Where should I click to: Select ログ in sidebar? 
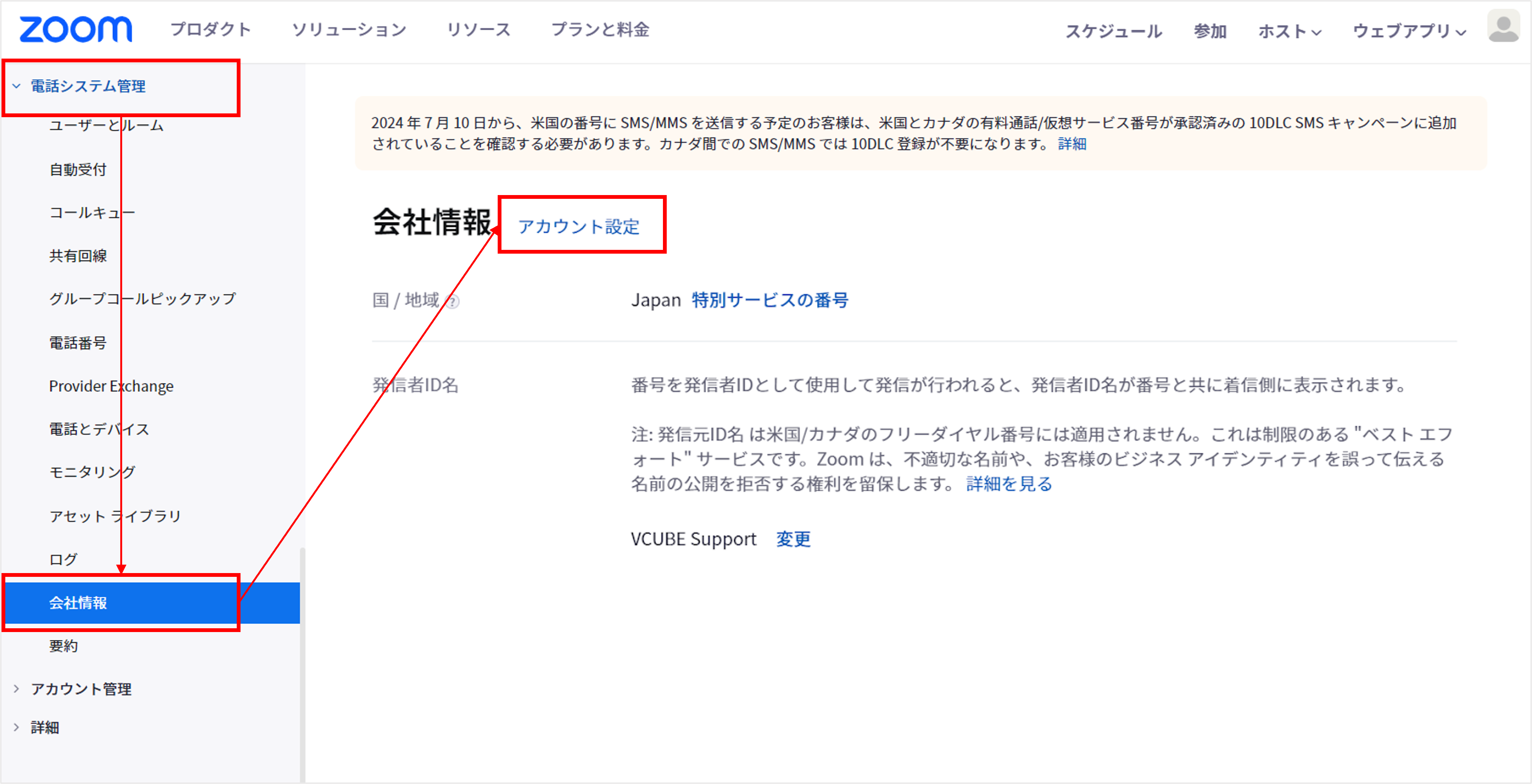coord(63,559)
